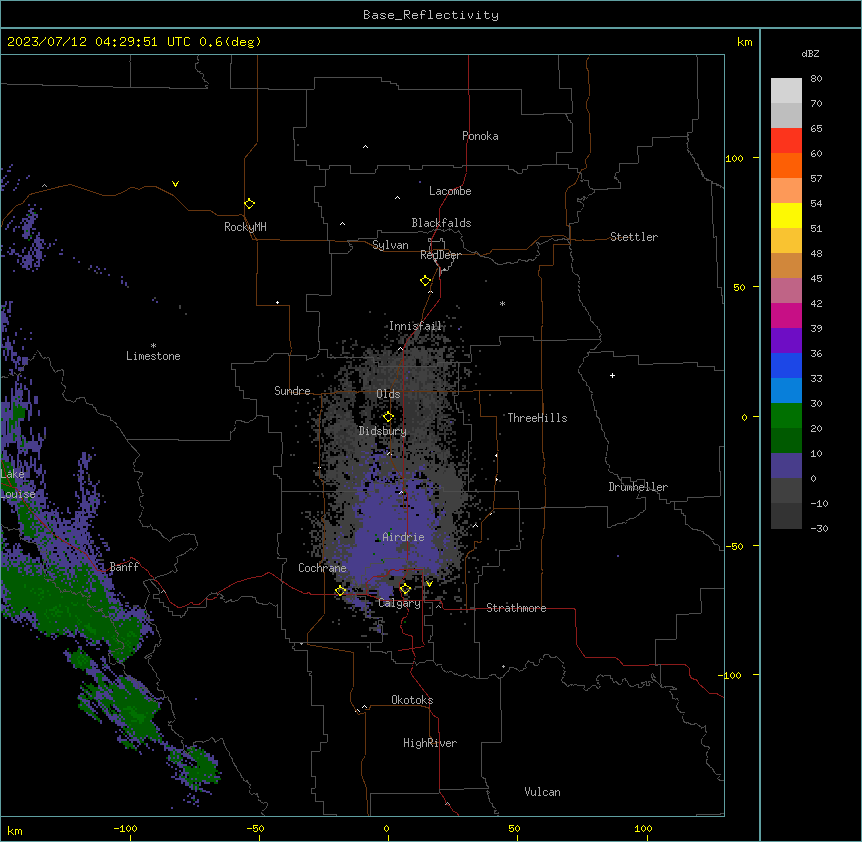Screen dimensions: 862x842
Task: Click the Innisfail town label
Action: [415, 326]
